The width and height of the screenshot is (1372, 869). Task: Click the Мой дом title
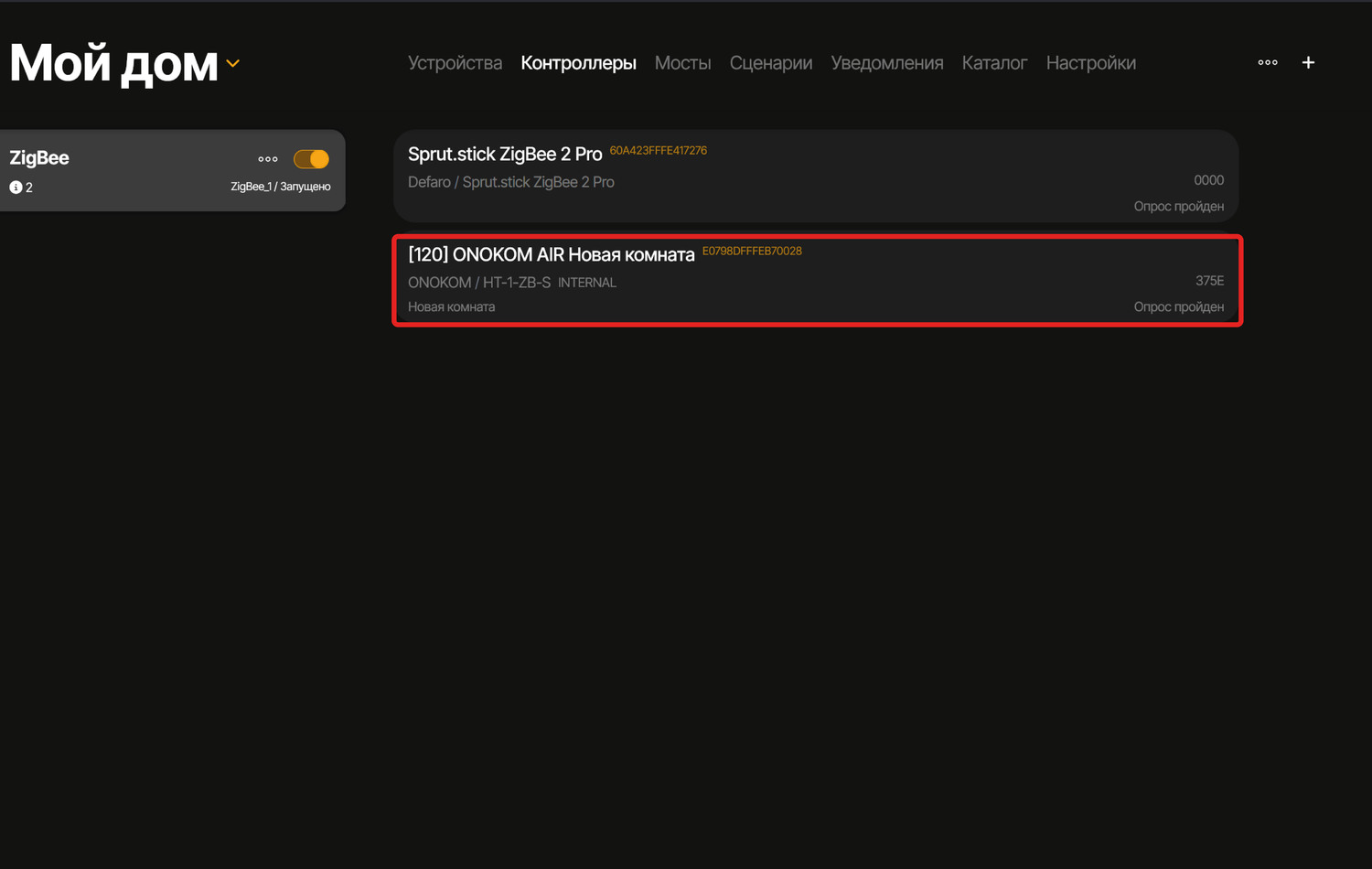coord(113,64)
